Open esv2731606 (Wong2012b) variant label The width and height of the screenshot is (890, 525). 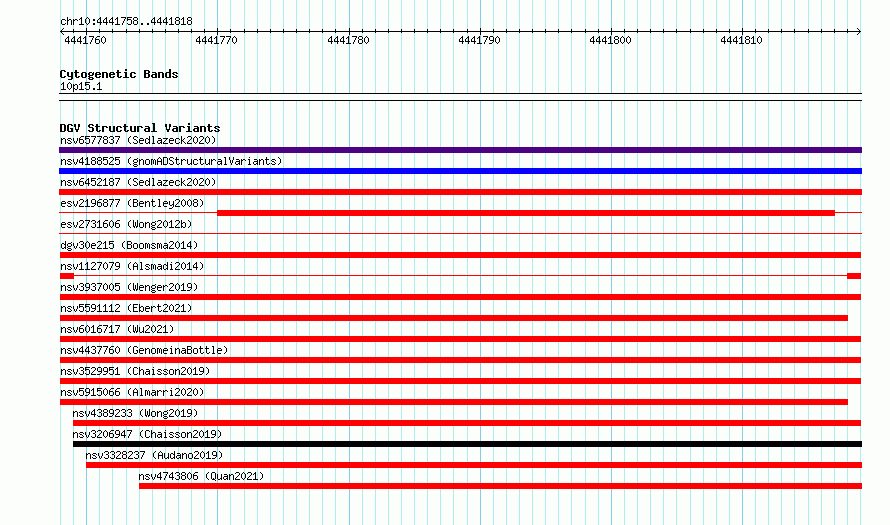tap(126, 224)
